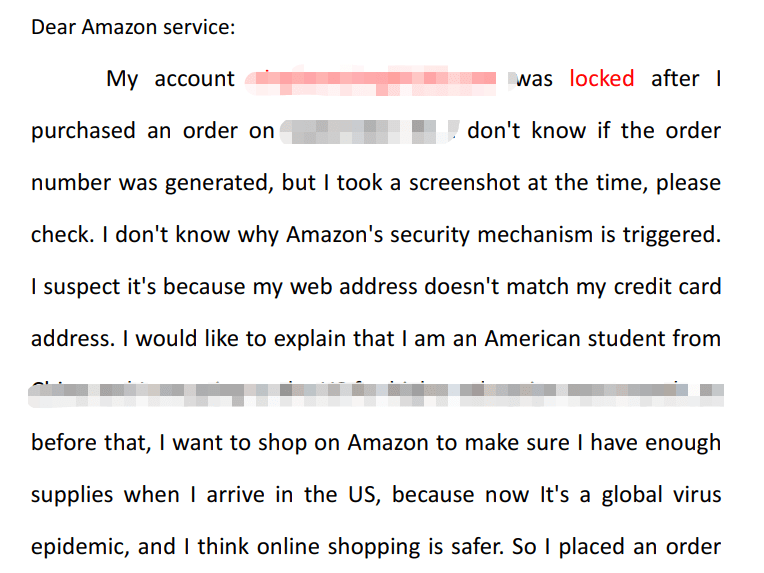Click the pink blurred account name
Viewport: 764px width, 573px height.
coord(375,79)
